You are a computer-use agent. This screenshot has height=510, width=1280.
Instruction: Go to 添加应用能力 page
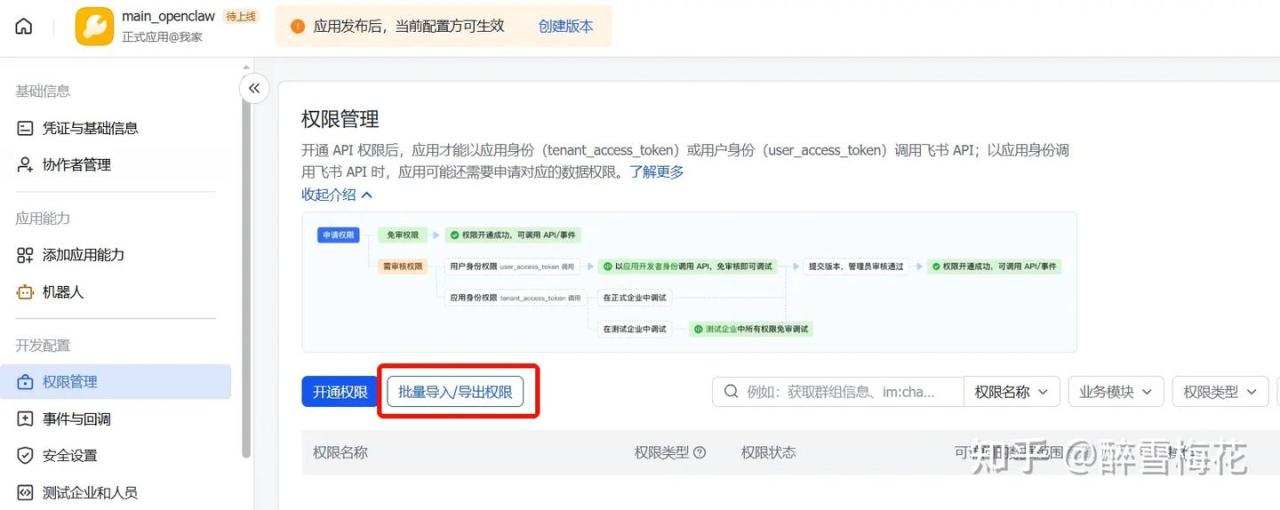coord(83,255)
